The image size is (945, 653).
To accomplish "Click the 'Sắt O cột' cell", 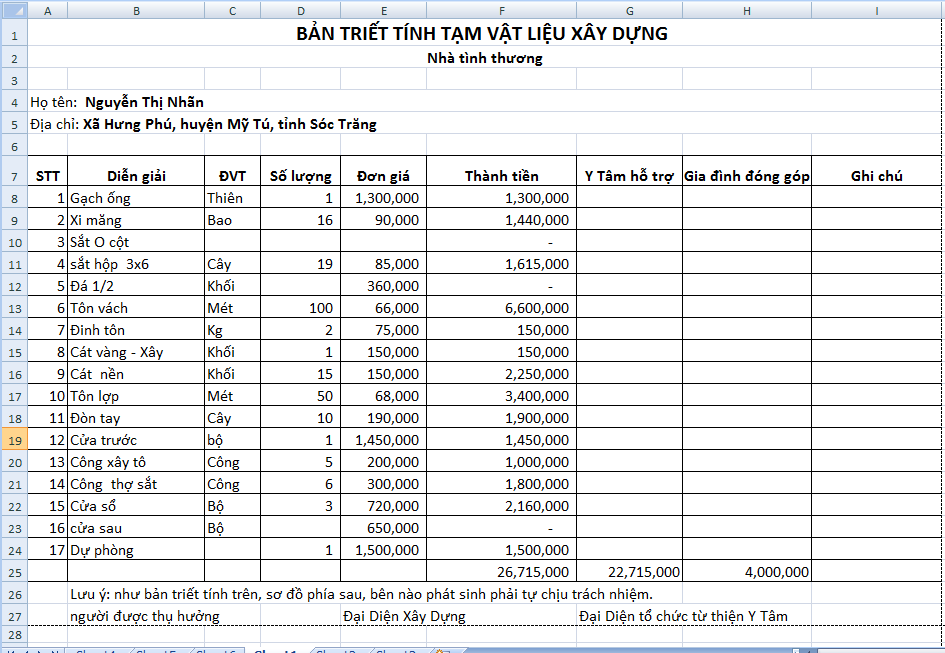I will click(136, 242).
